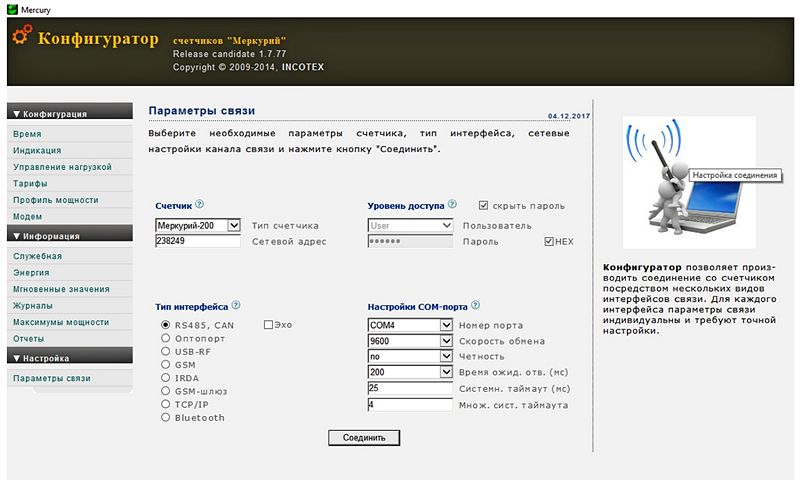This screenshot has height=480, width=800.
Task: Select GSM interface radio button
Action: point(165,365)
